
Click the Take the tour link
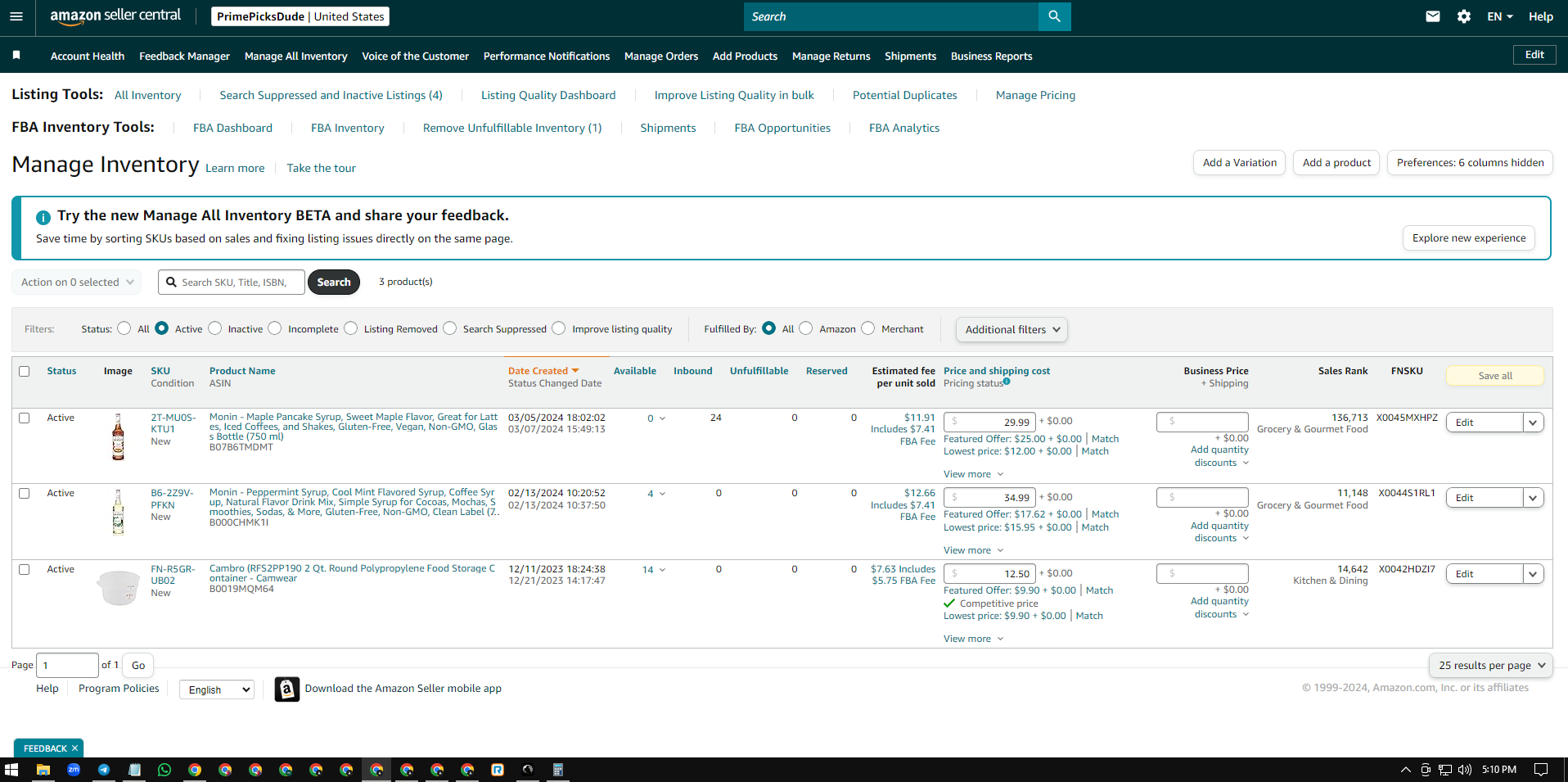(x=321, y=168)
